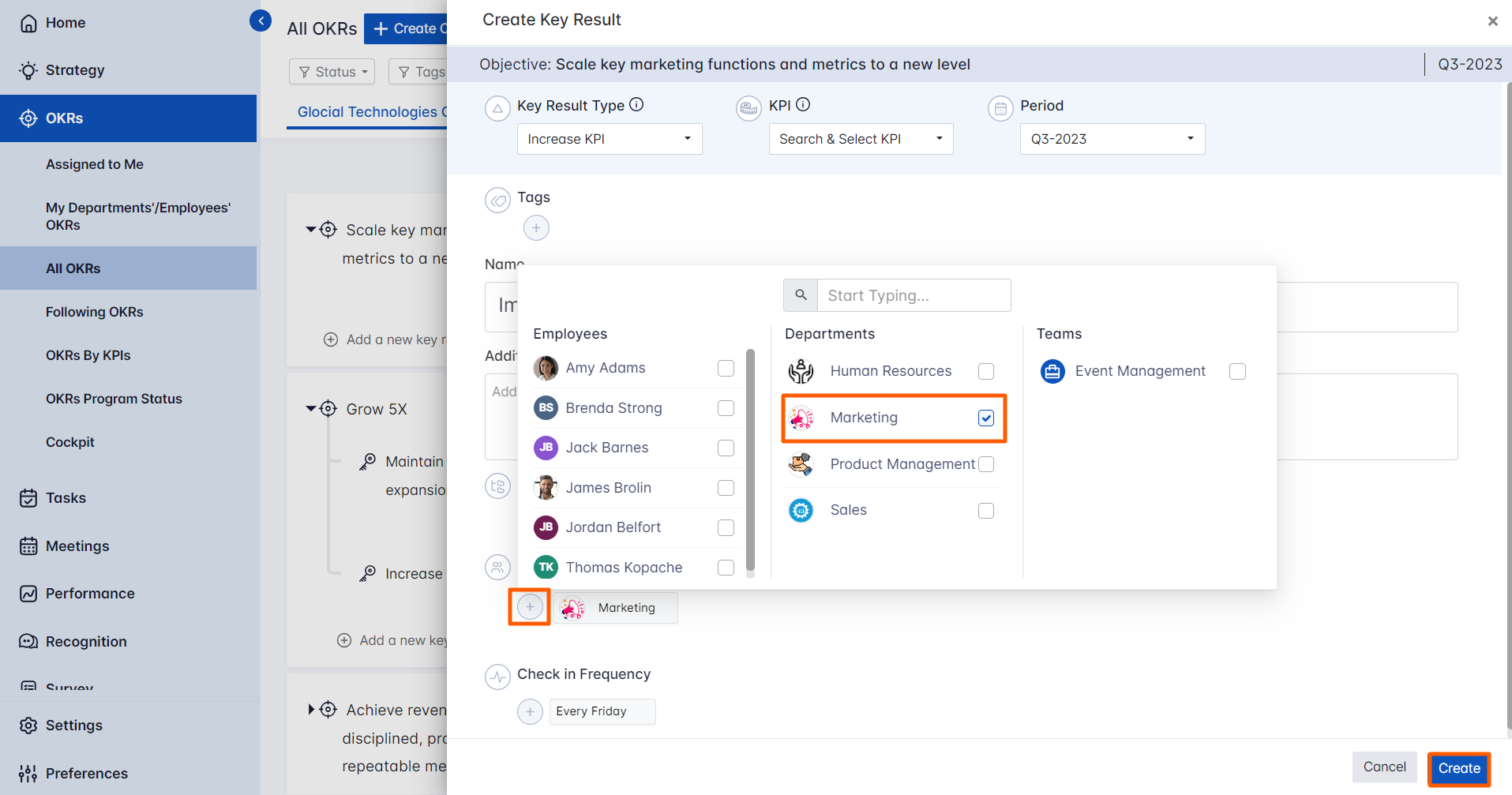Go to Cockpit in the sidebar
This screenshot has height=795, width=1512.
pyautogui.click(x=70, y=442)
